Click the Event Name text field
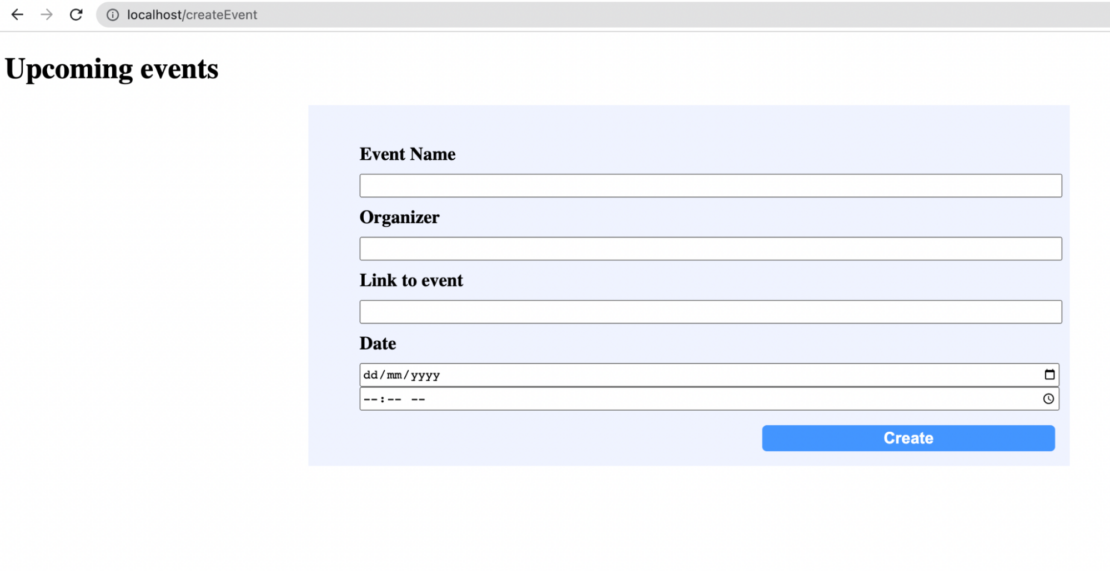Image resolution: width=1110 pixels, height=571 pixels. point(710,186)
